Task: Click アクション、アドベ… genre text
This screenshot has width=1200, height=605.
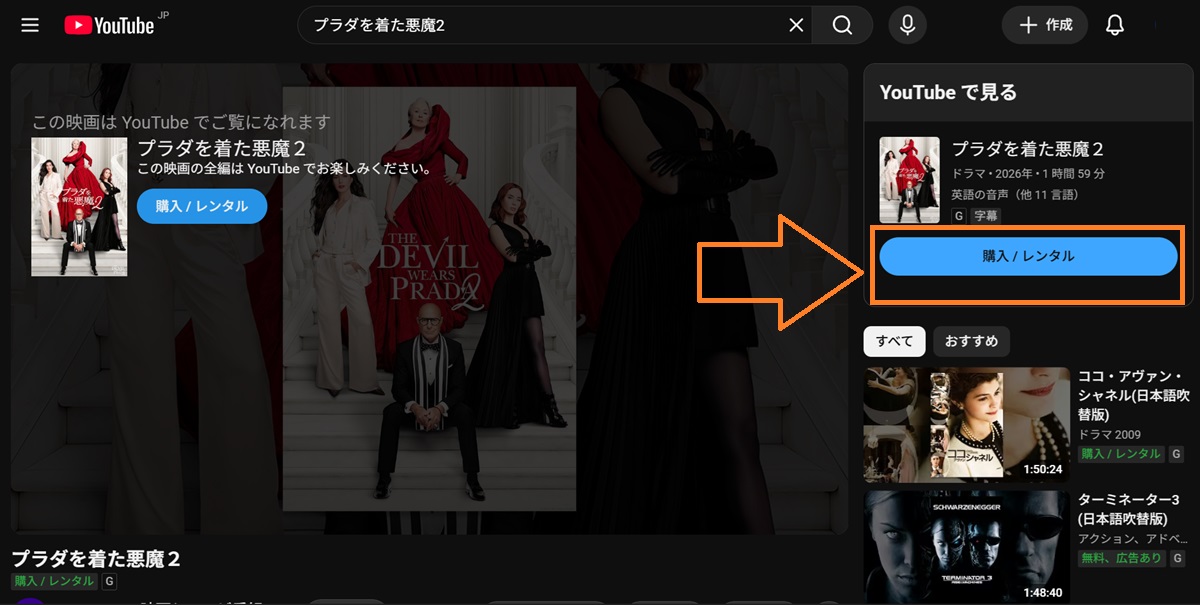Action: point(1131,539)
